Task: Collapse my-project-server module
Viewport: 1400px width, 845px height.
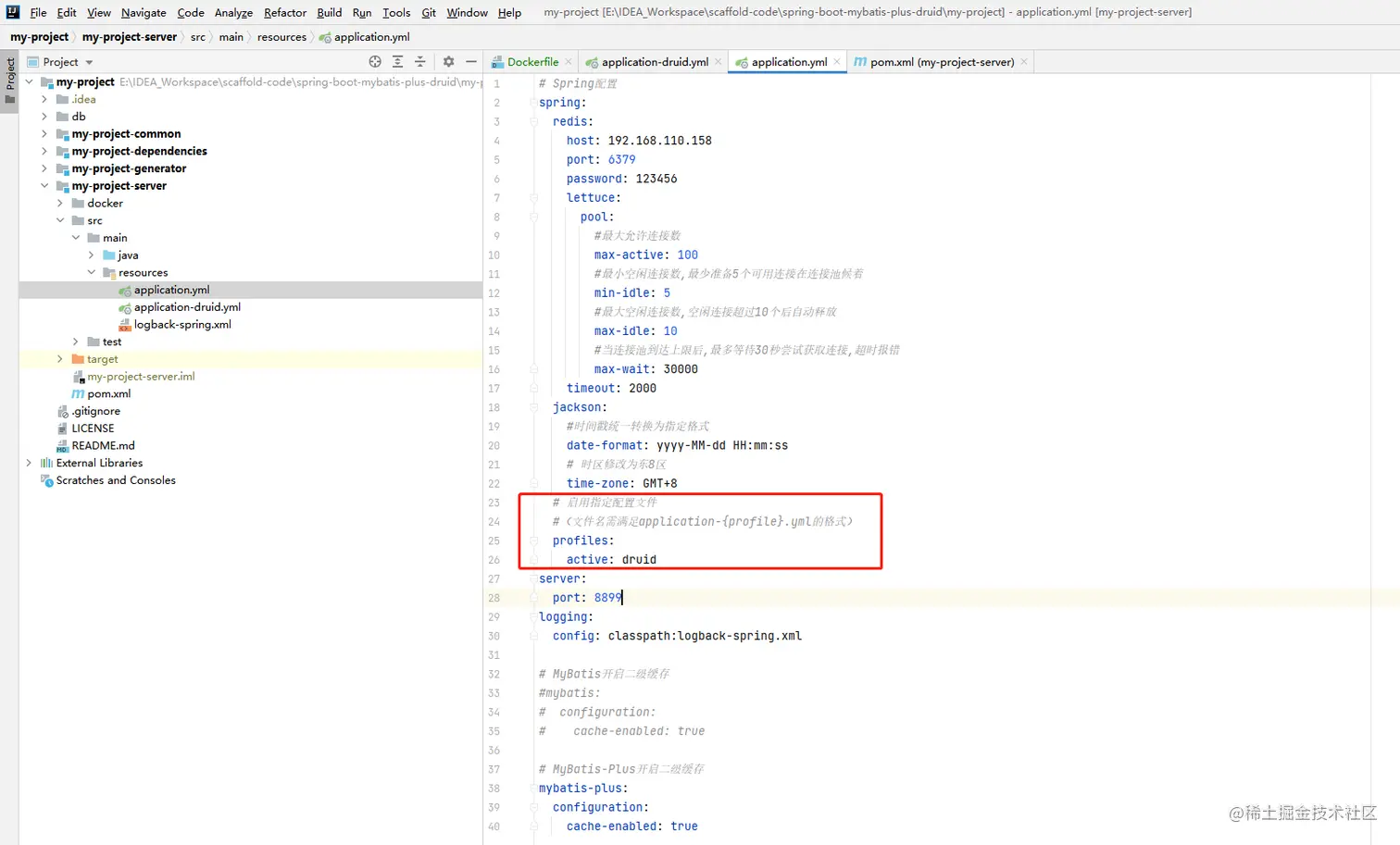Action: (x=44, y=186)
